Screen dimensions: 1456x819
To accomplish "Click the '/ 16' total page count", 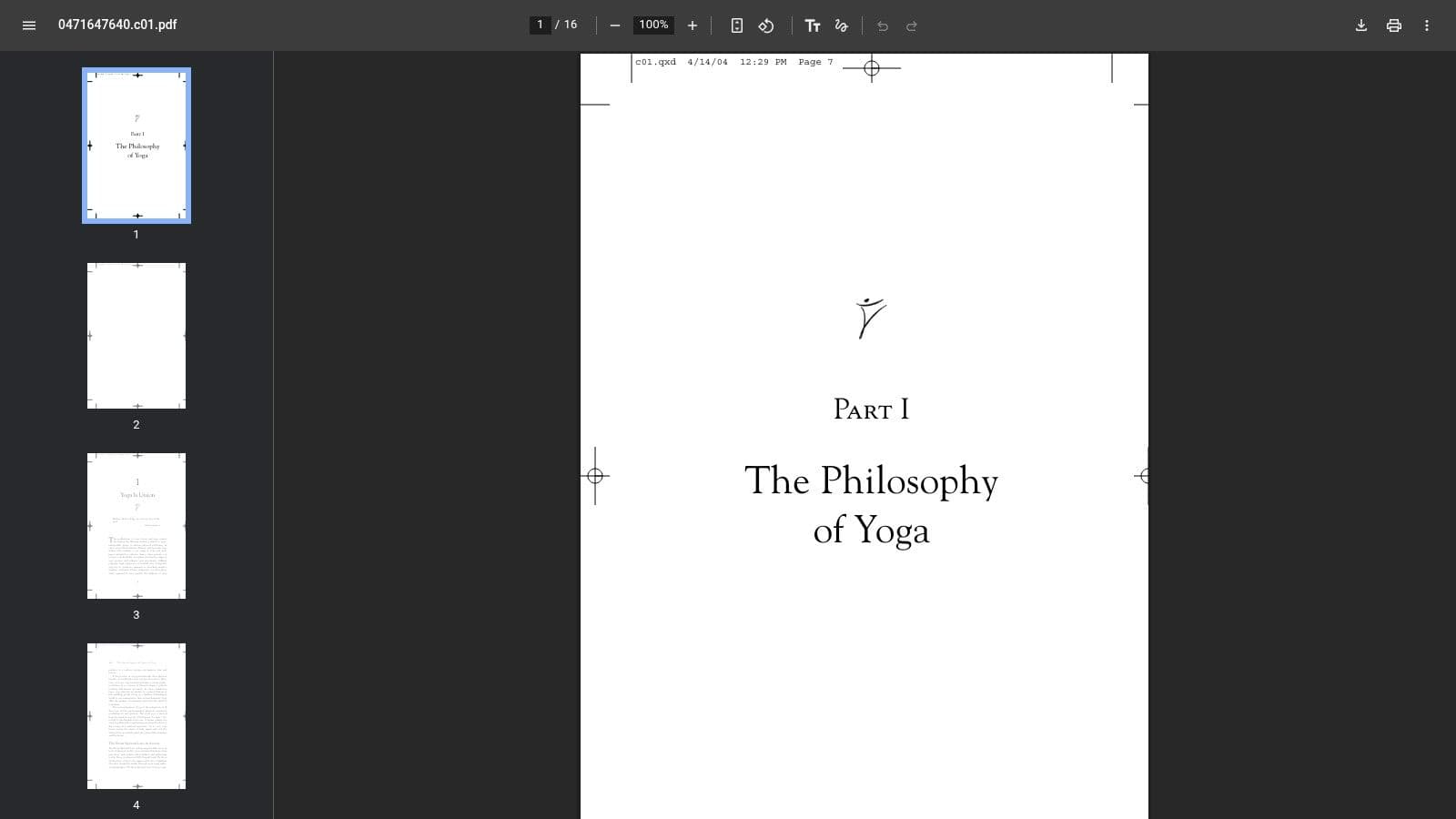I will point(566,25).
